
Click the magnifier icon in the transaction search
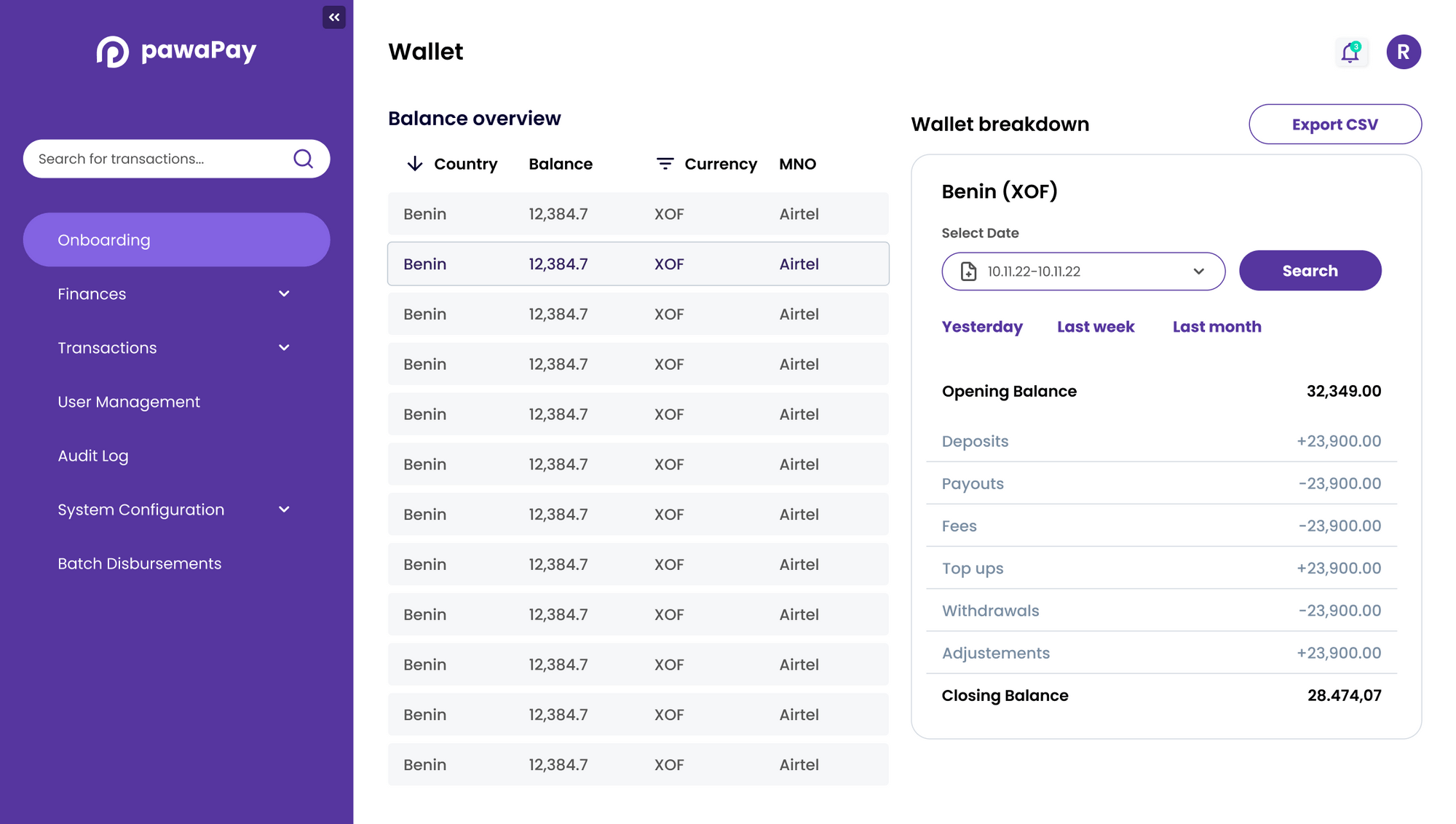303,159
